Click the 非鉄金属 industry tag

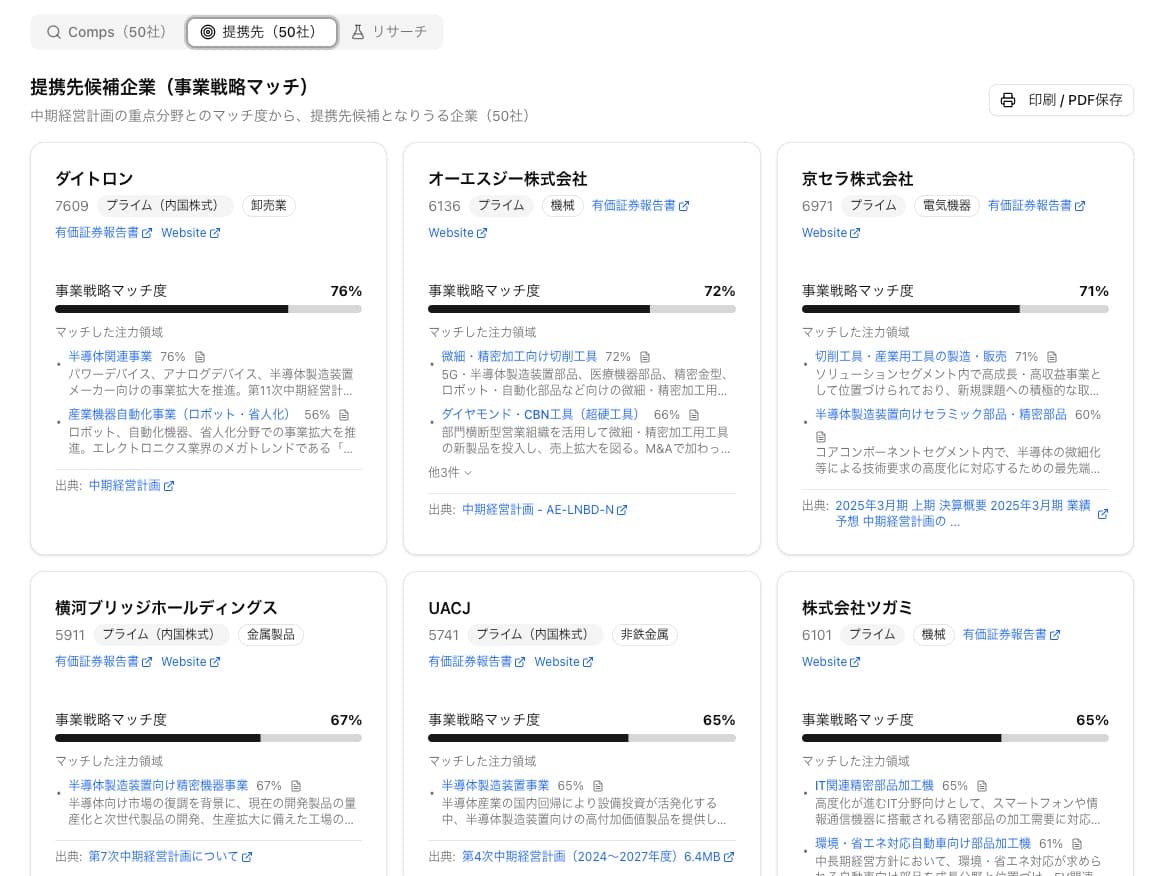(x=644, y=635)
